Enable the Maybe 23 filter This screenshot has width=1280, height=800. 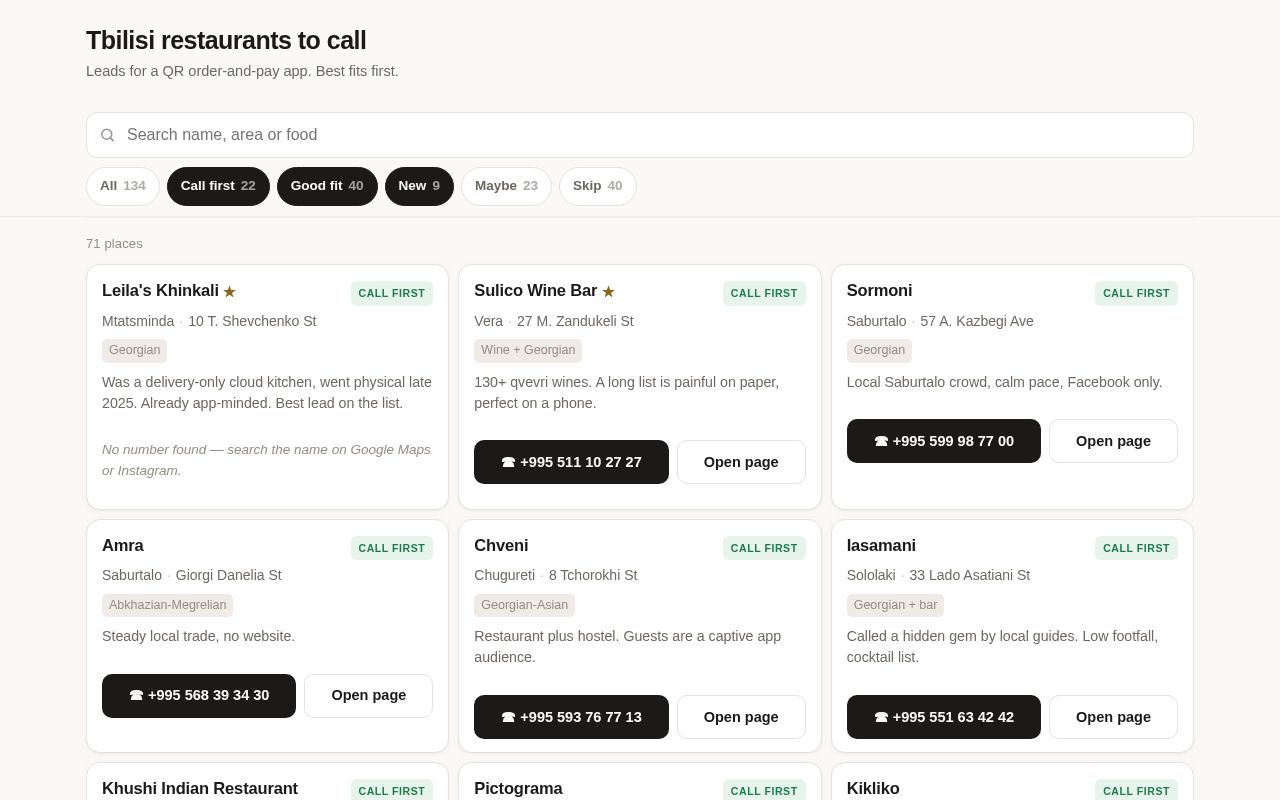[506, 186]
